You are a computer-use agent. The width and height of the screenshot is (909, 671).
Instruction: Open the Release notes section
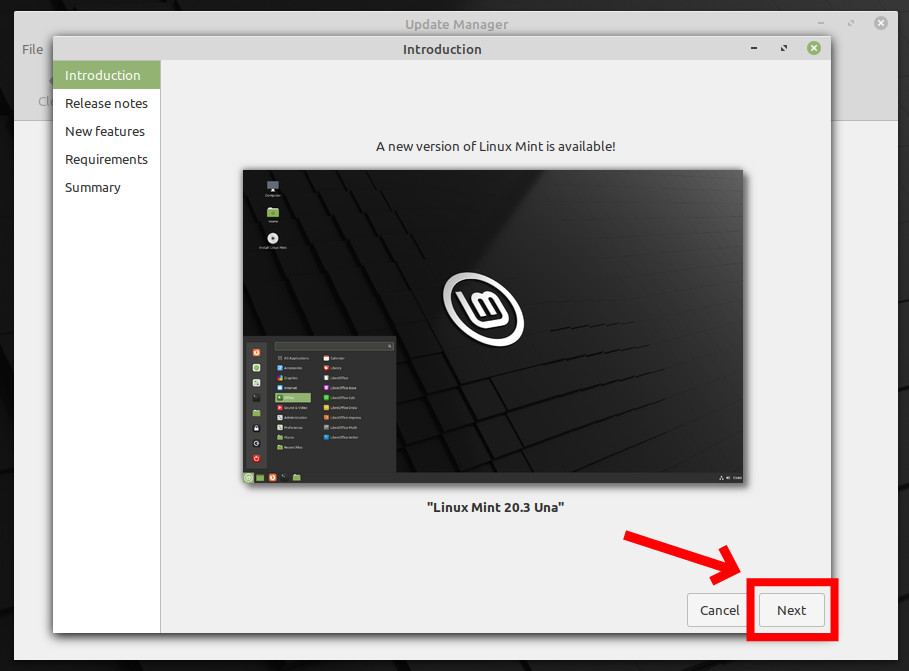107,103
